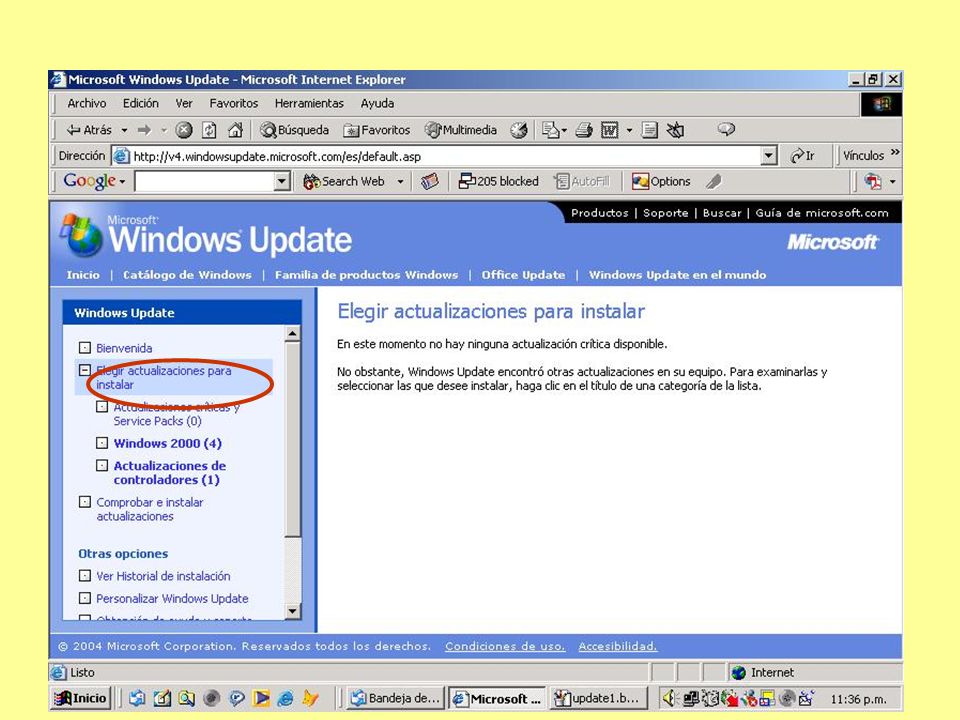
Task: Open the Búsqueda search pane
Action: [x=294, y=130]
